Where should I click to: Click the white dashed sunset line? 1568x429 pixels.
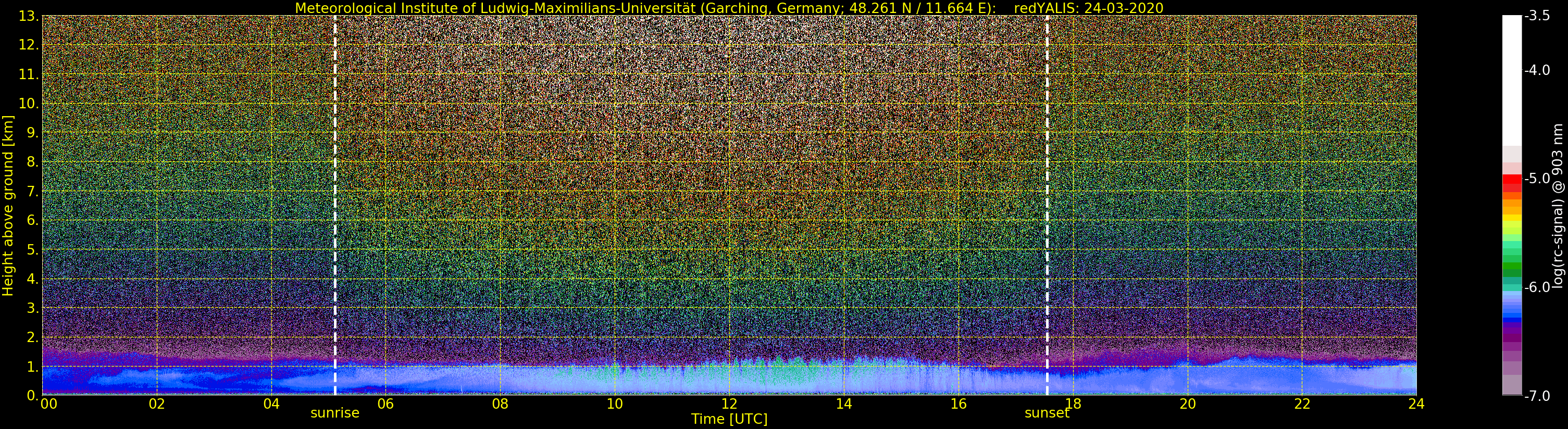(1047, 205)
